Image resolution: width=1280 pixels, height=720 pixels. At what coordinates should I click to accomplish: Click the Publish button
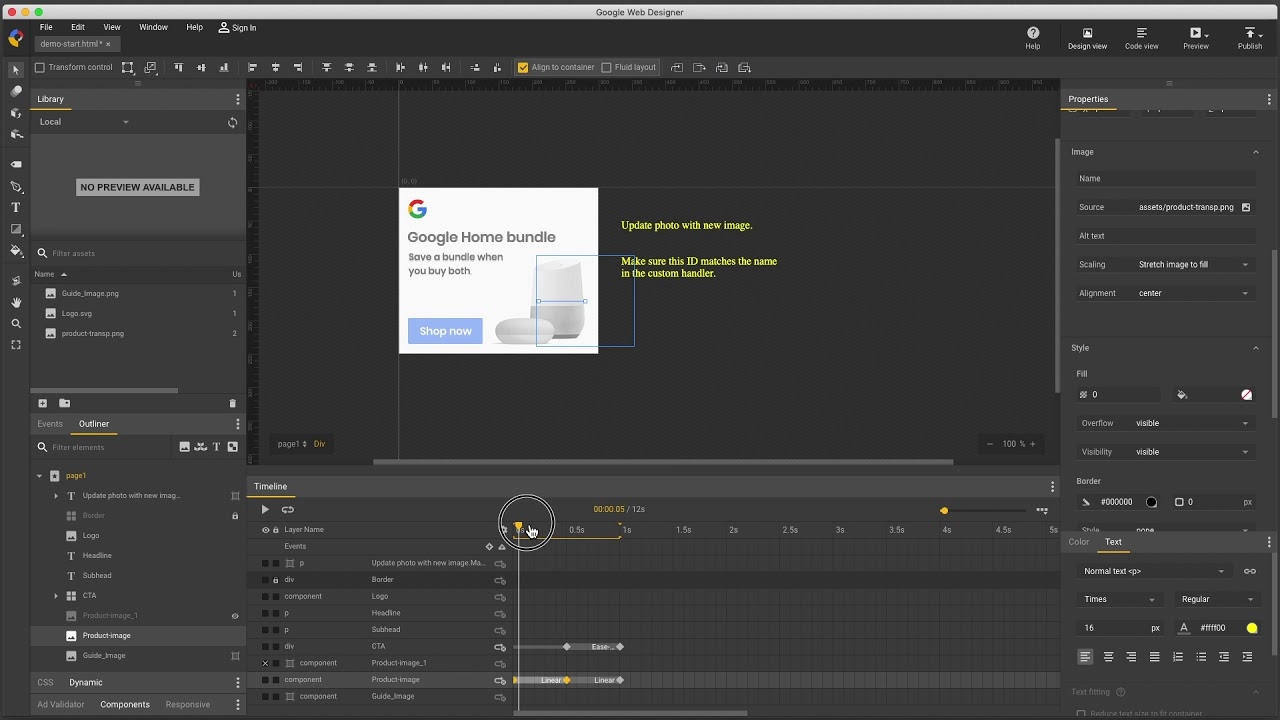click(x=1250, y=38)
